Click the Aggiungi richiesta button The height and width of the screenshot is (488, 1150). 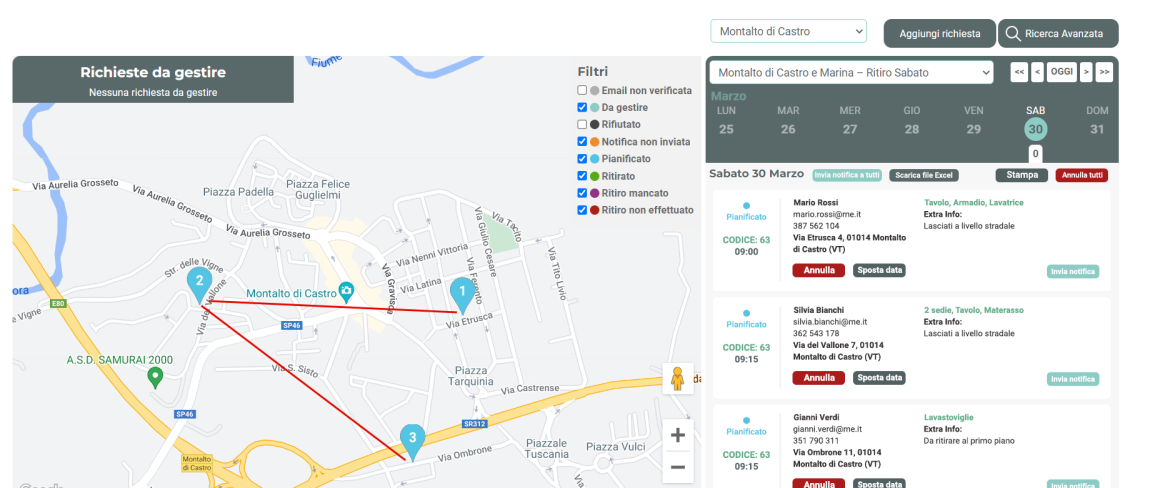tap(939, 33)
